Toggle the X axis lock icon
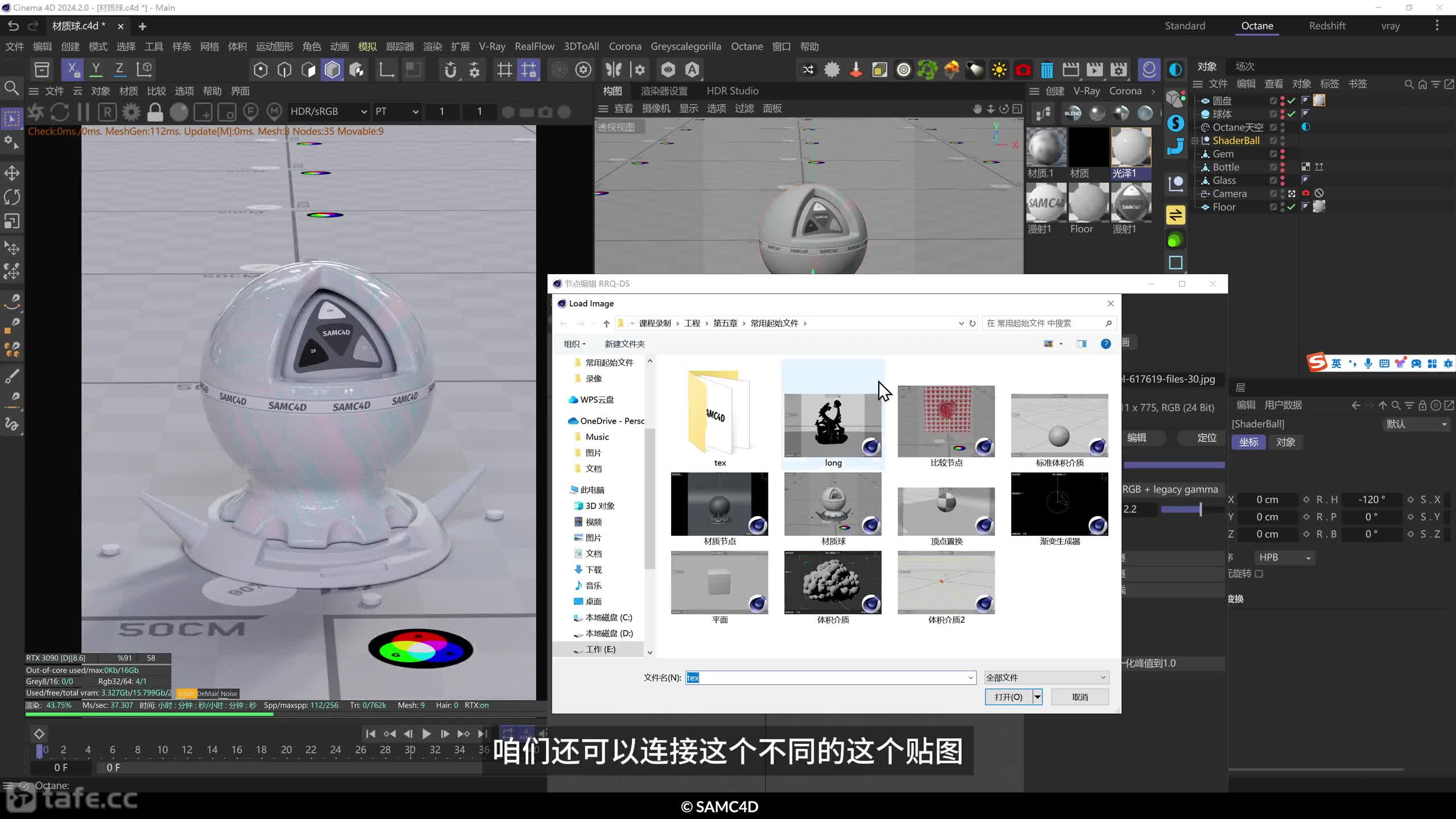The height and width of the screenshot is (819, 1456). tap(72, 69)
